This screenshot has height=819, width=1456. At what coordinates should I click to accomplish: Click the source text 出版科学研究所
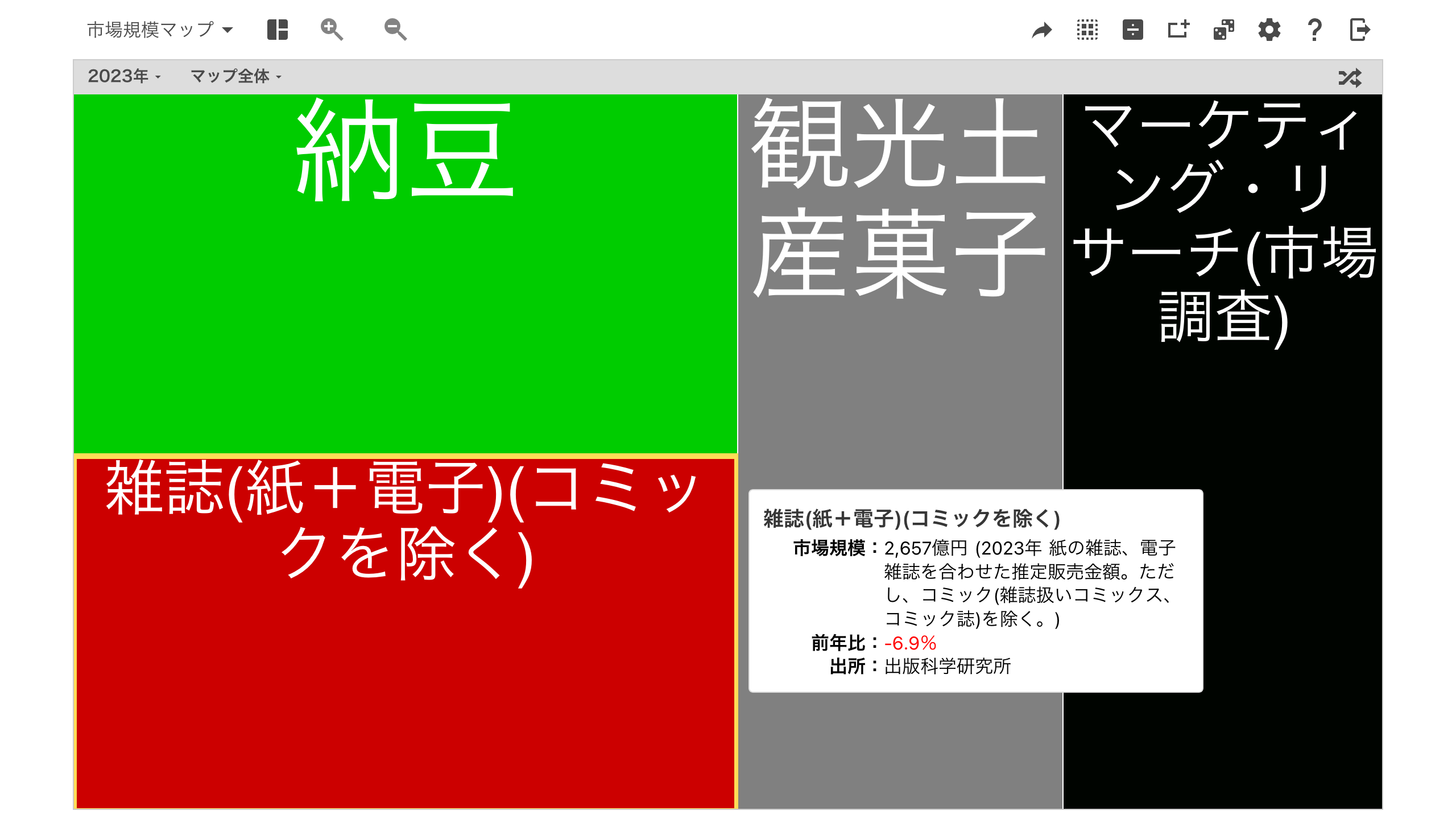pos(948,666)
